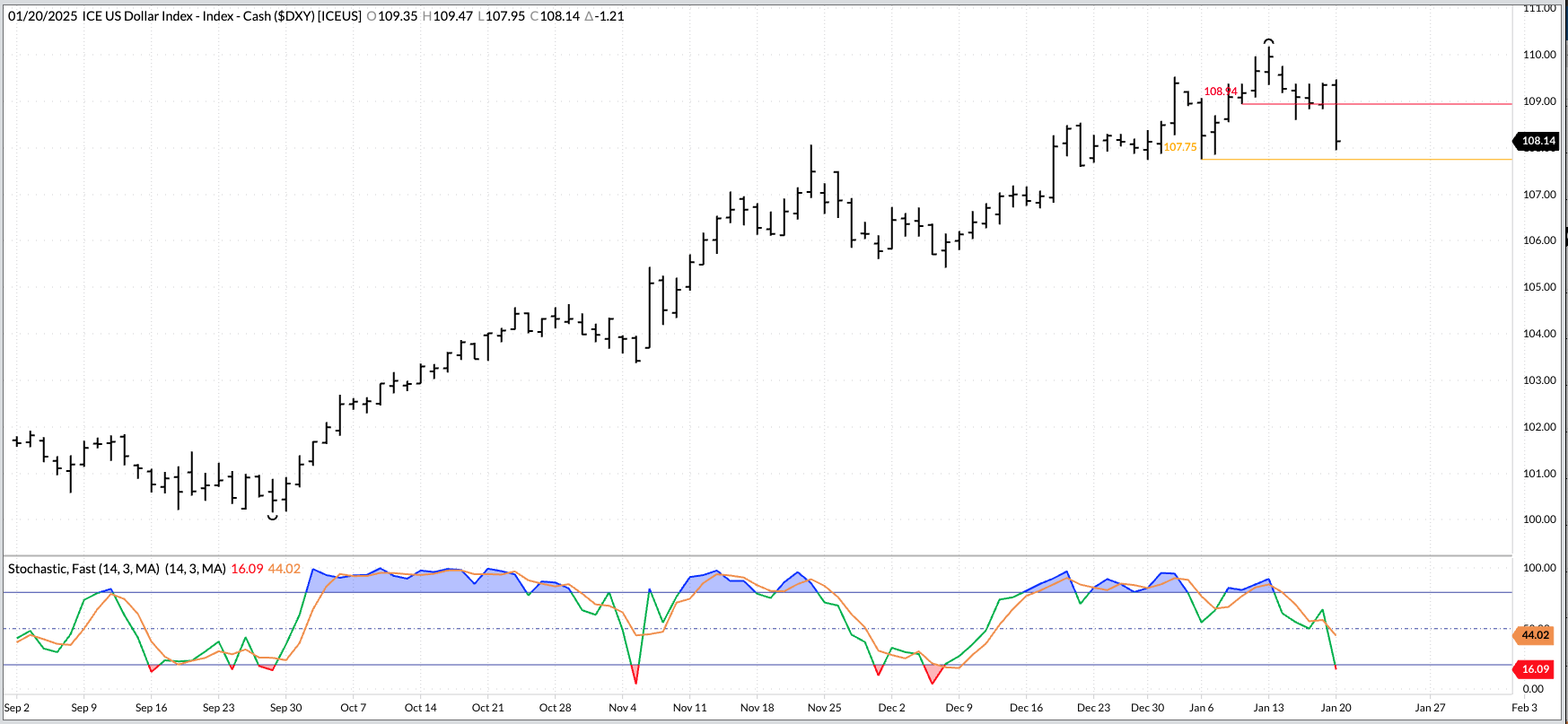Click the 100.00 price axis label

pos(1539,519)
